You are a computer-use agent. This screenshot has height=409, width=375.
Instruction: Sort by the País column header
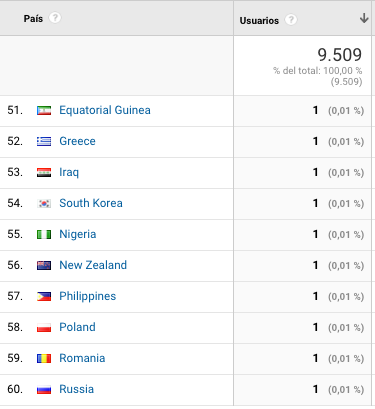[33, 18]
